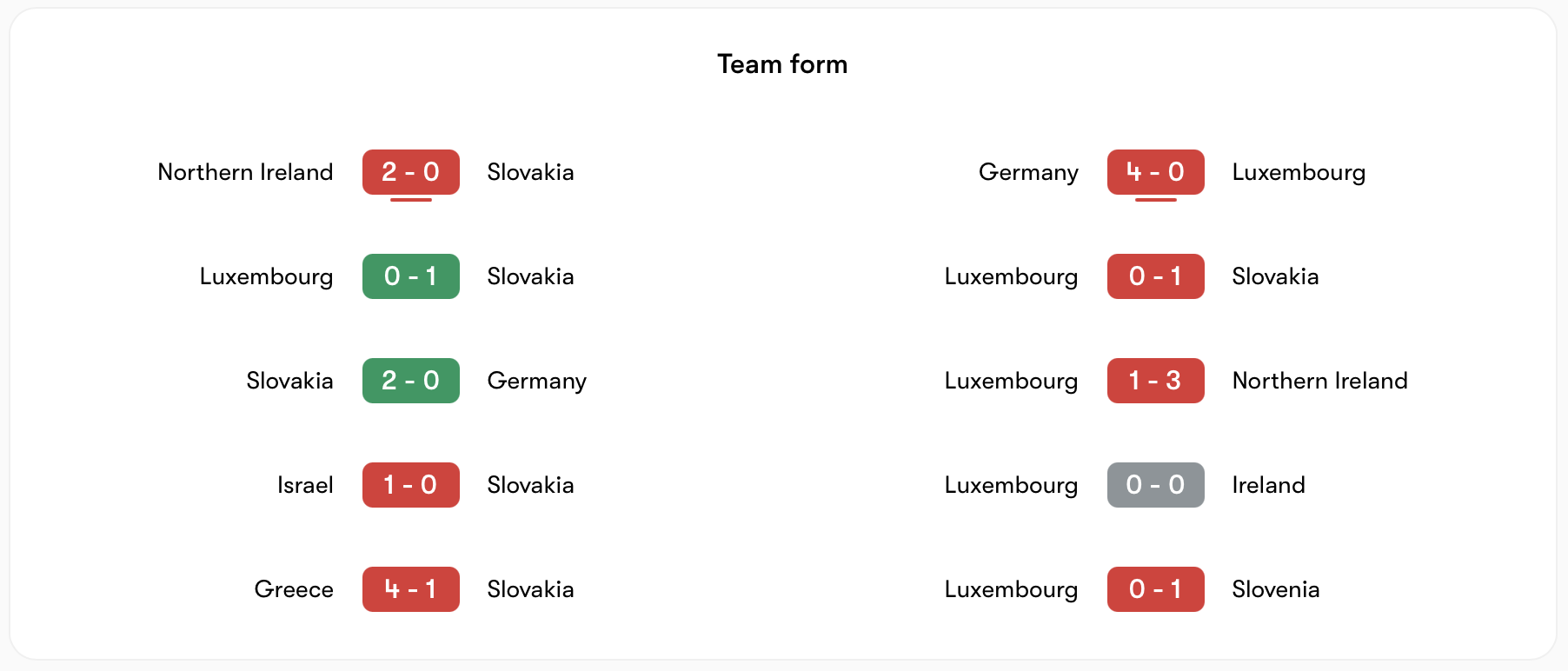Select Northern Ireland beside the 1 - 3 score
Viewport: 1568px width, 671px height.
1319,381
